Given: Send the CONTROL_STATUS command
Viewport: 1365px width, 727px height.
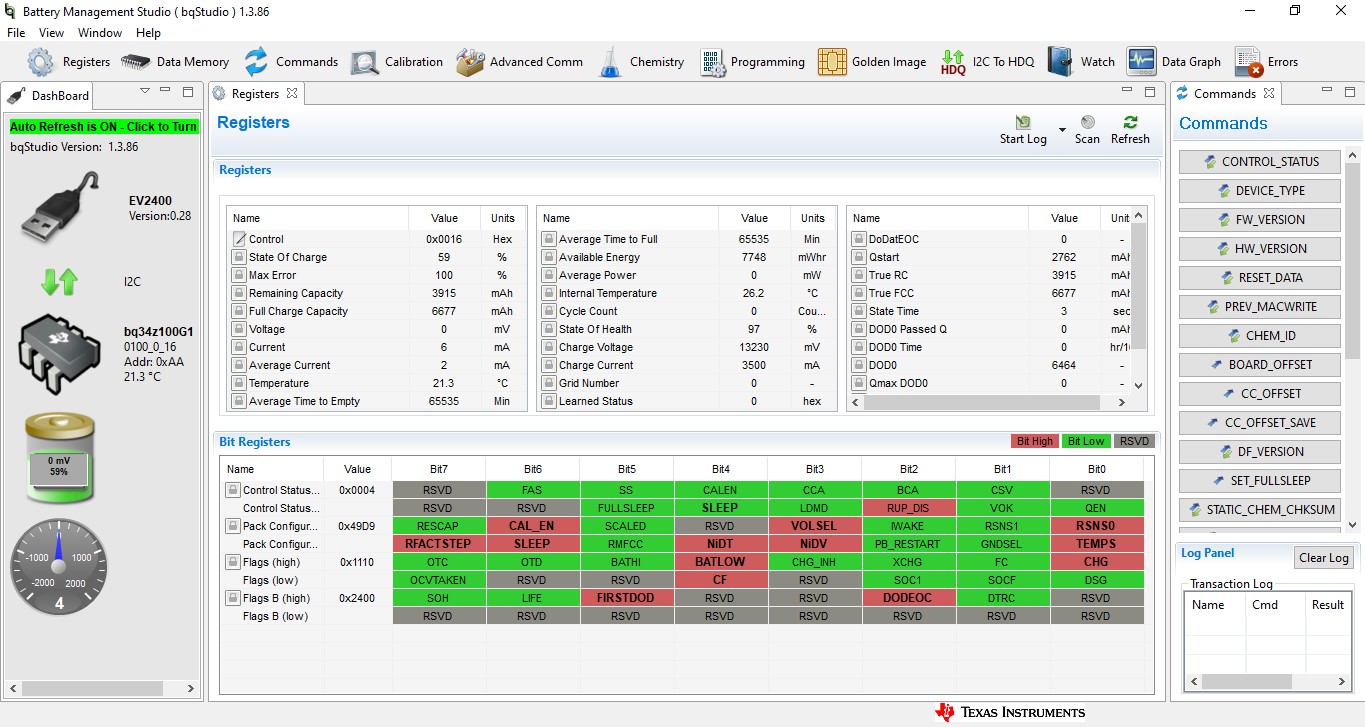Looking at the screenshot, I should coord(1259,161).
